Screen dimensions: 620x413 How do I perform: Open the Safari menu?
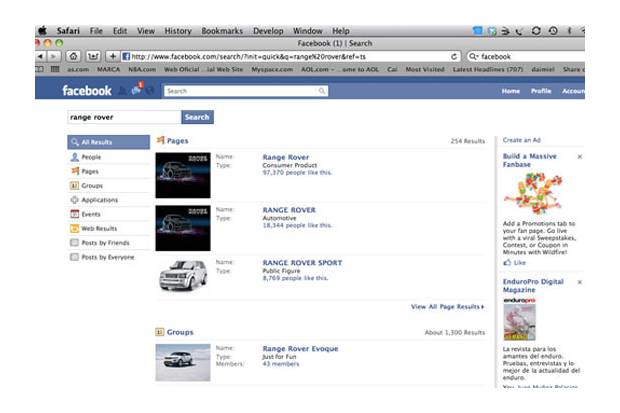(68, 31)
